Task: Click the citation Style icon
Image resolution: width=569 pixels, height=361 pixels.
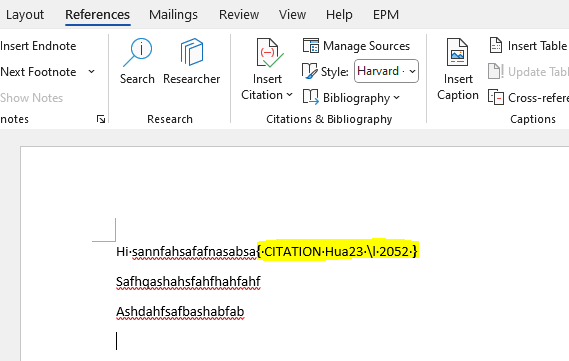Action: click(x=310, y=71)
